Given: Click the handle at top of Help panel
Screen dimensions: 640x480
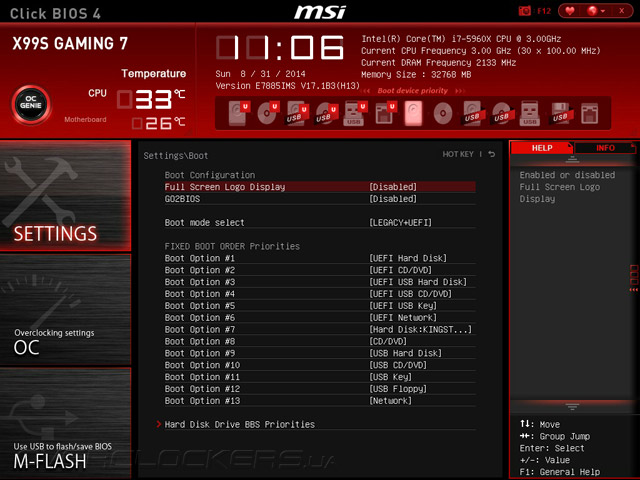Looking at the screenshot, I should point(572,159).
